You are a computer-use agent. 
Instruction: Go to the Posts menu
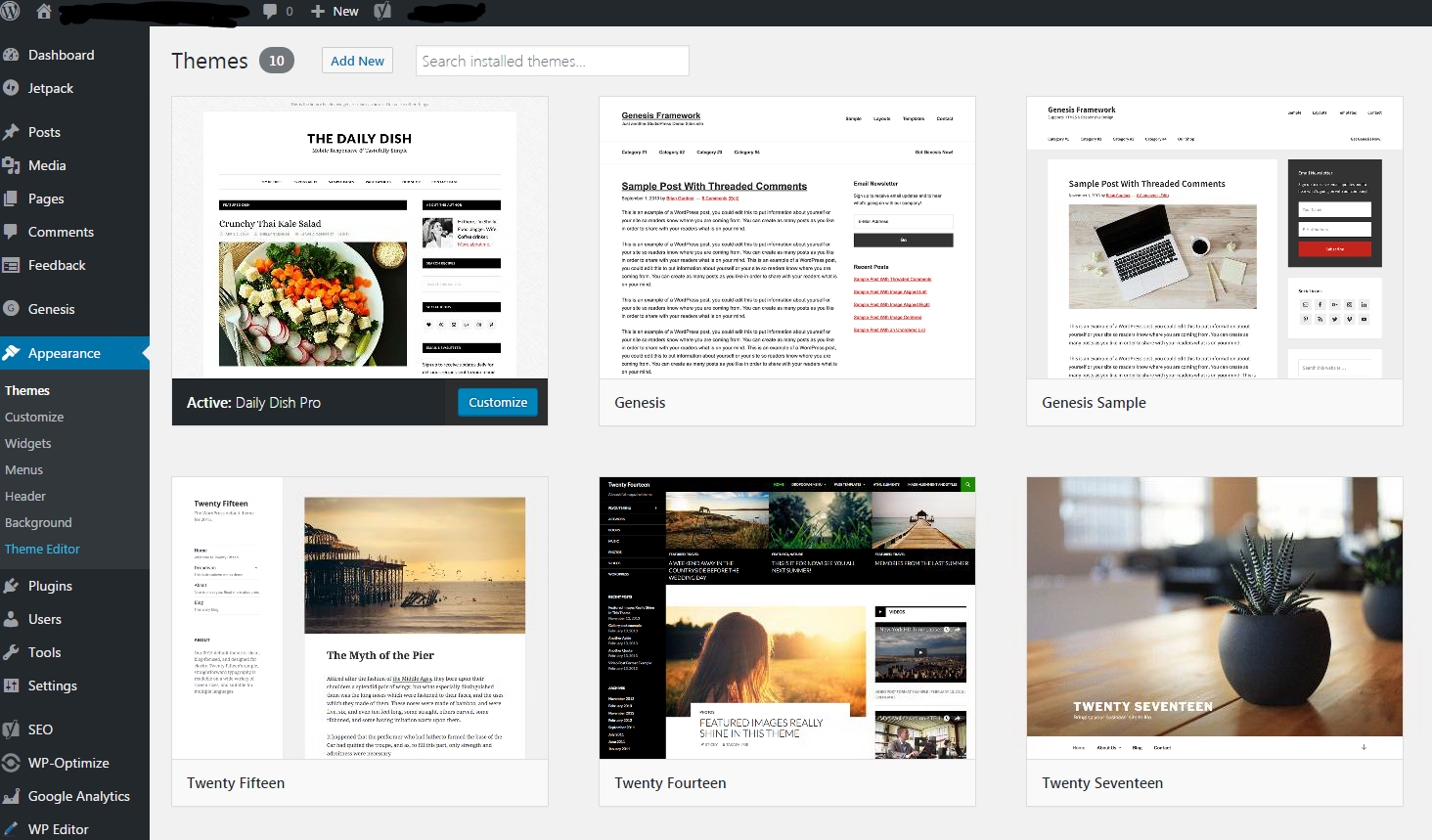(44, 132)
